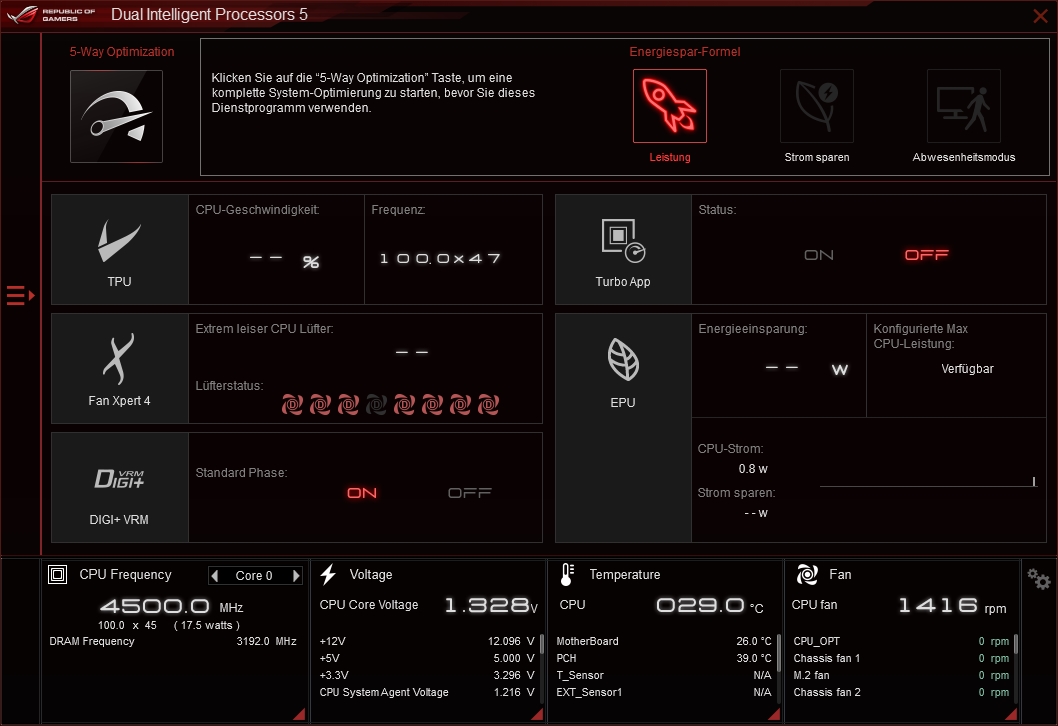Click the Core 0 selector label
This screenshot has height=726, width=1058.
pyautogui.click(x=254, y=576)
